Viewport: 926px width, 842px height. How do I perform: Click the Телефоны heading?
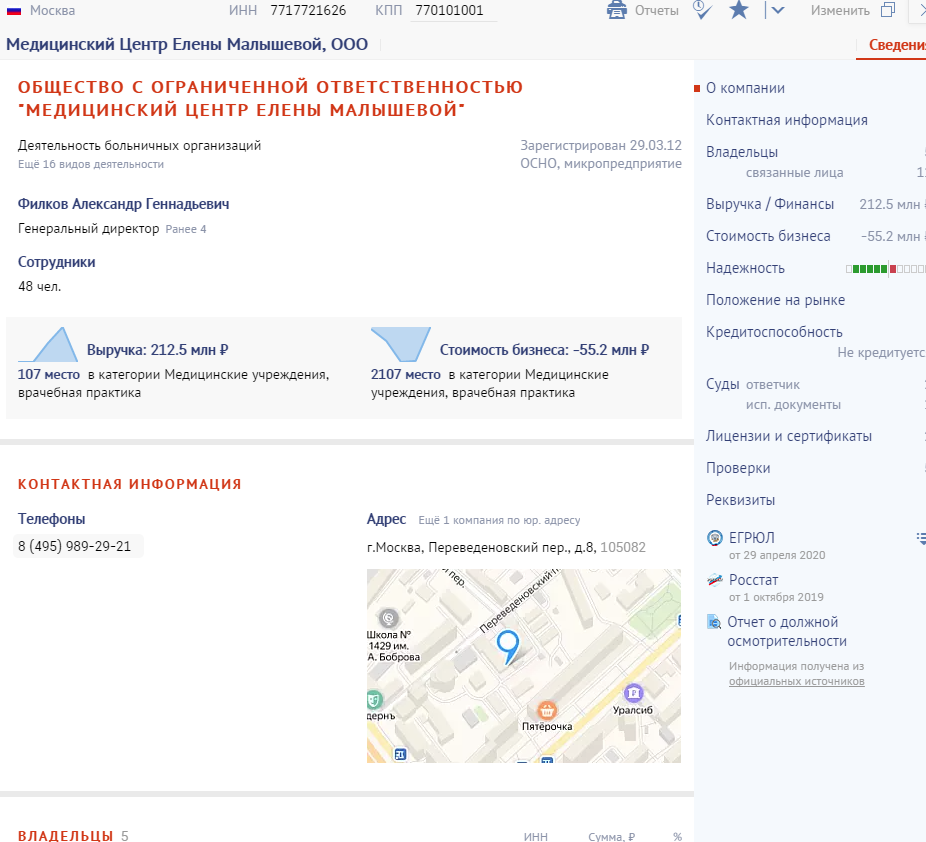pyautogui.click(x=51, y=519)
